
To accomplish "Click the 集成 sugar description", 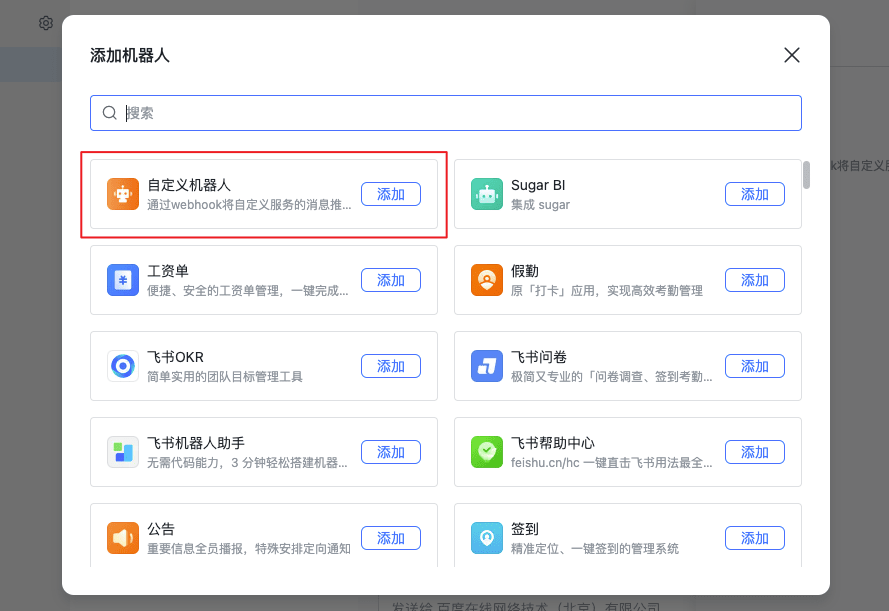I will [540, 205].
